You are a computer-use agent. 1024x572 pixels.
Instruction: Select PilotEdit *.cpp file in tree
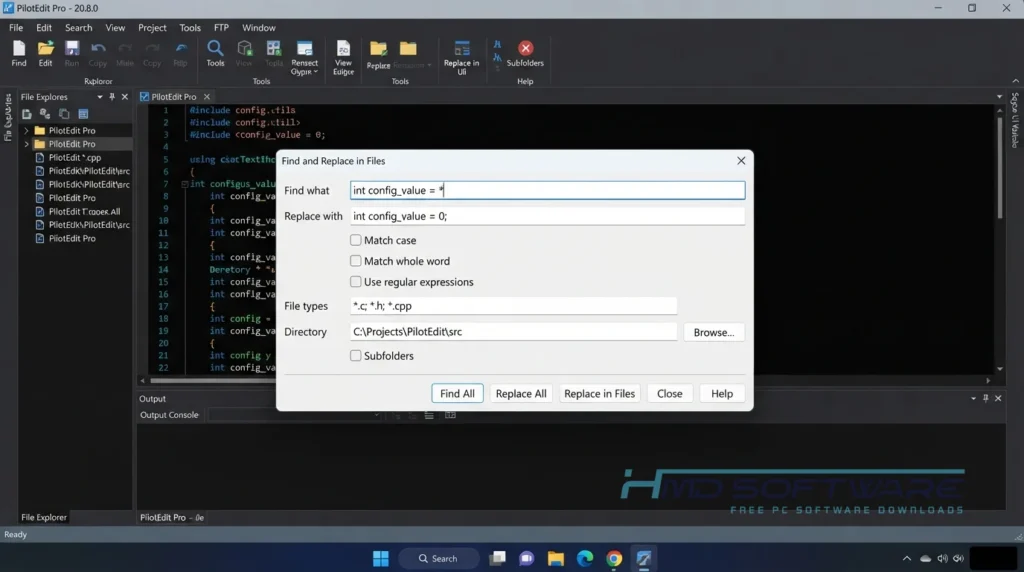pos(74,157)
